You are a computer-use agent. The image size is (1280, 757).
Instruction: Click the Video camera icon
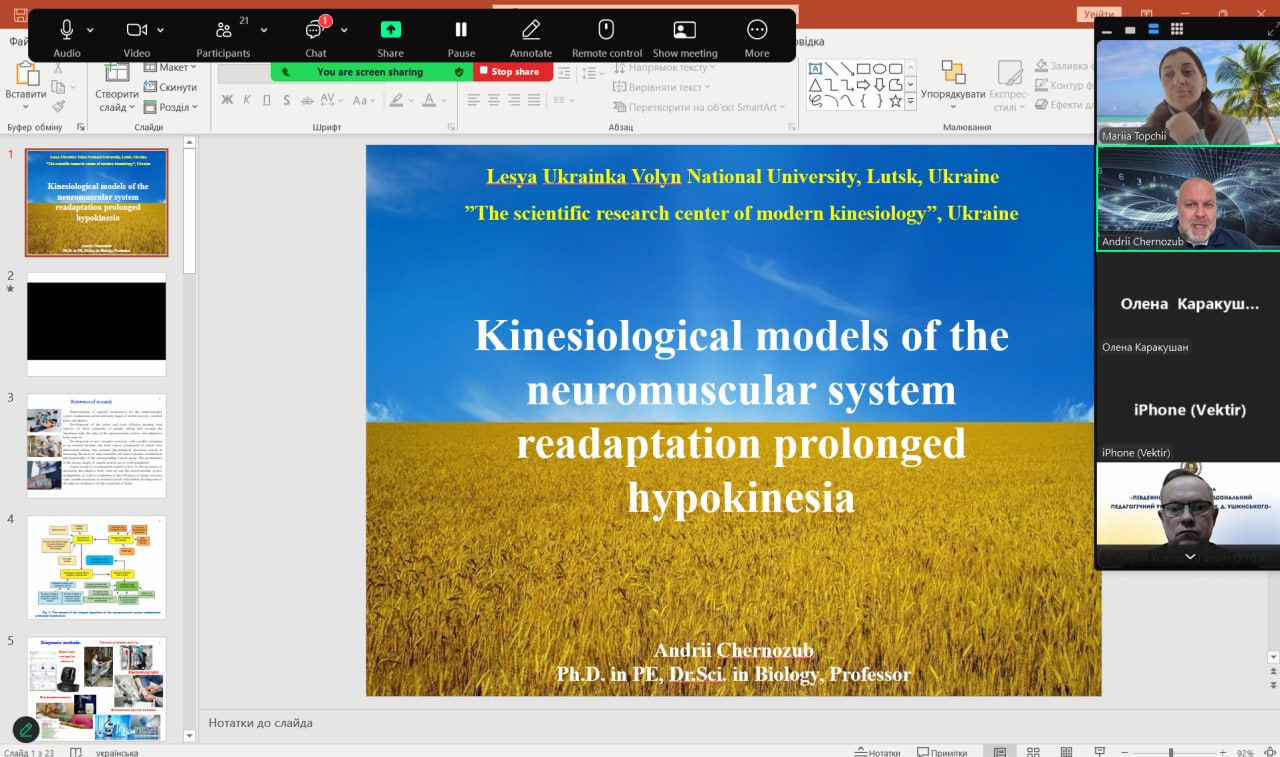137,30
